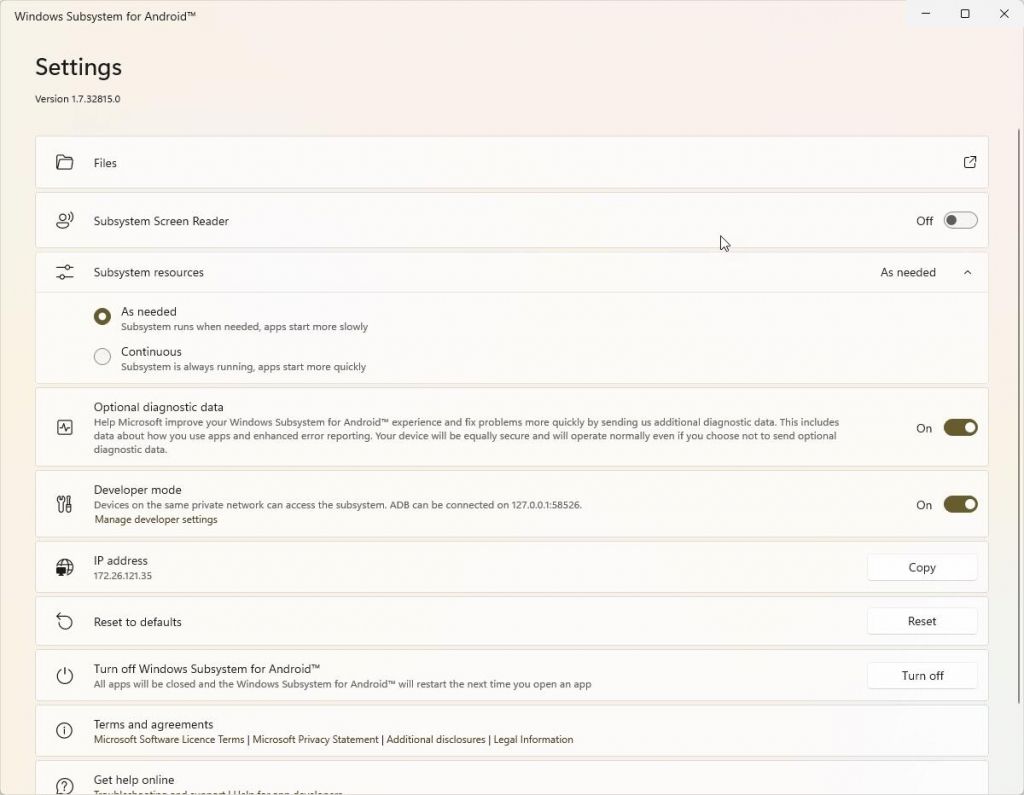Click the Reset to defaults arrow icon
The height and width of the screenshot is (795, 1024).
tap(64, 621)
